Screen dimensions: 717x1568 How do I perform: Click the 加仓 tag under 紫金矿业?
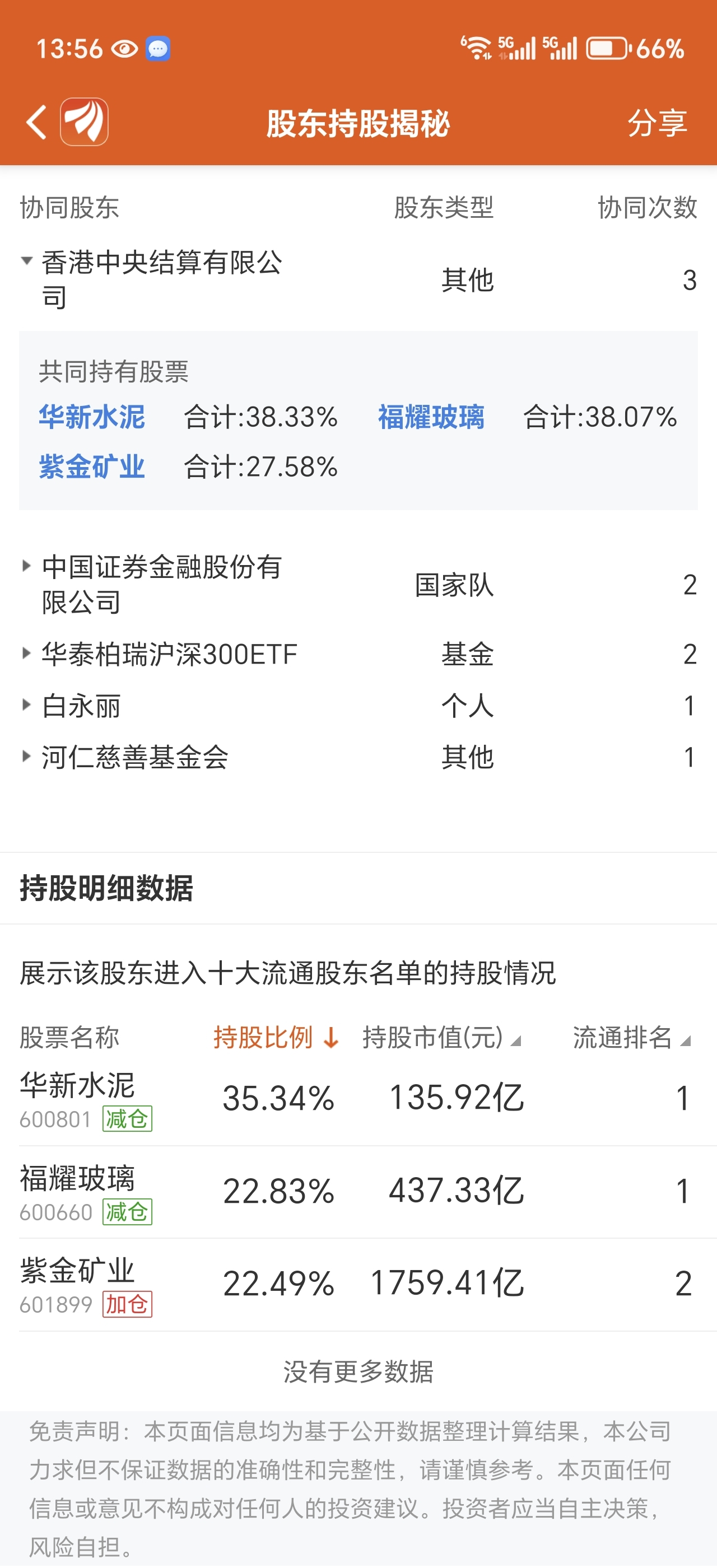click(127, 1304)
